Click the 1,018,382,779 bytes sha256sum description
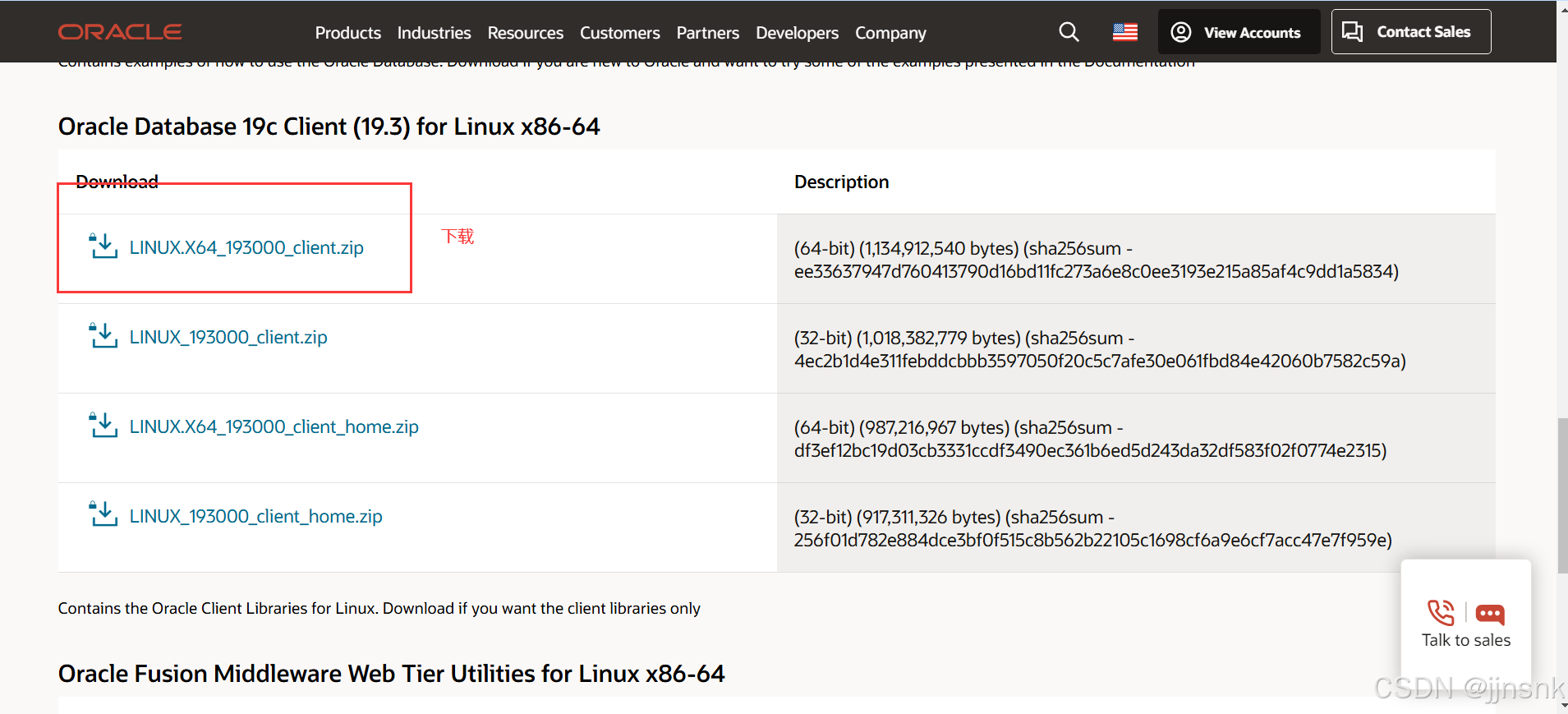1568x714 pixels. coord(1100,349)
